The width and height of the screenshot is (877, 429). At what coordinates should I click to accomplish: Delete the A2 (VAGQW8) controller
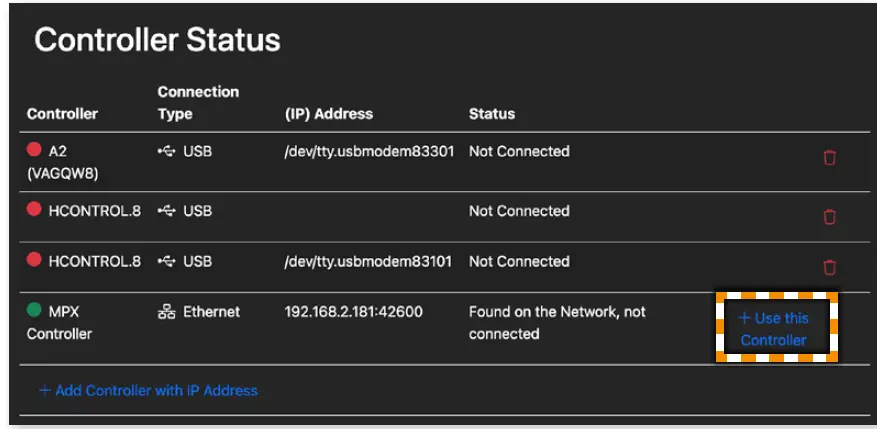828,158
